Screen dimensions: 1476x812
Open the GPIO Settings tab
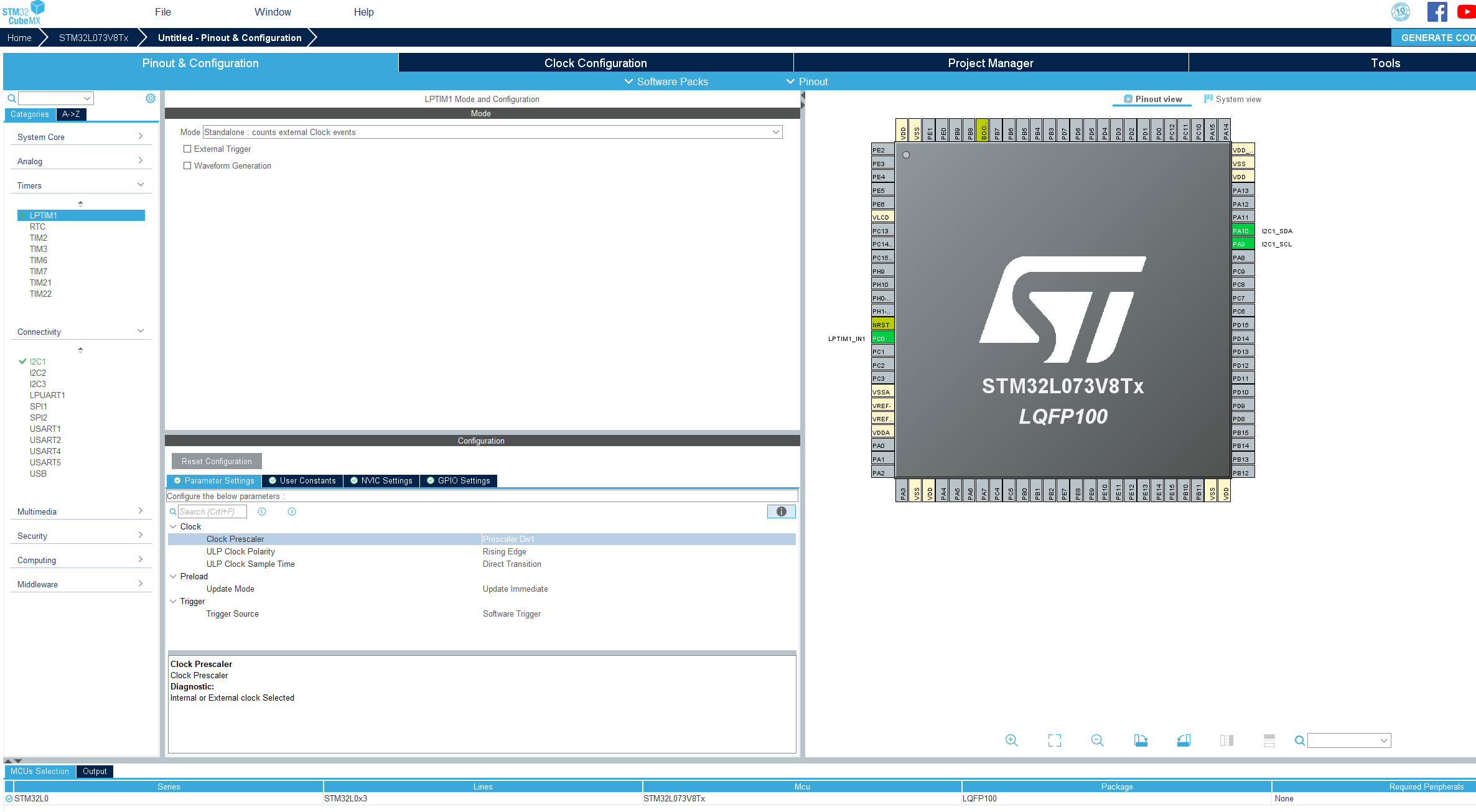click(459, 480)
